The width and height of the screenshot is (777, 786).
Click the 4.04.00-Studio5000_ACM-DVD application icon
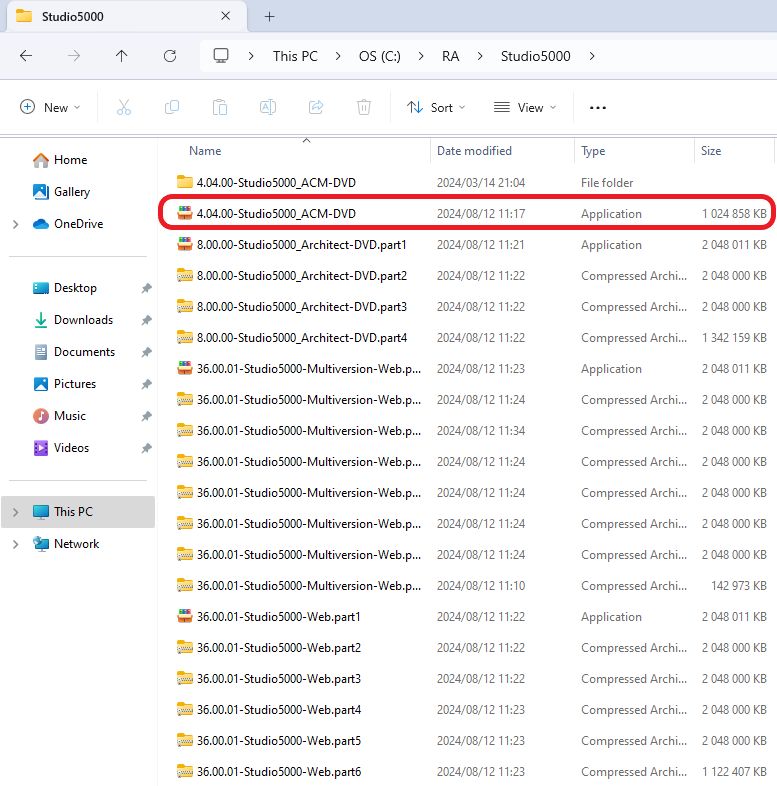tap(184, 213)
